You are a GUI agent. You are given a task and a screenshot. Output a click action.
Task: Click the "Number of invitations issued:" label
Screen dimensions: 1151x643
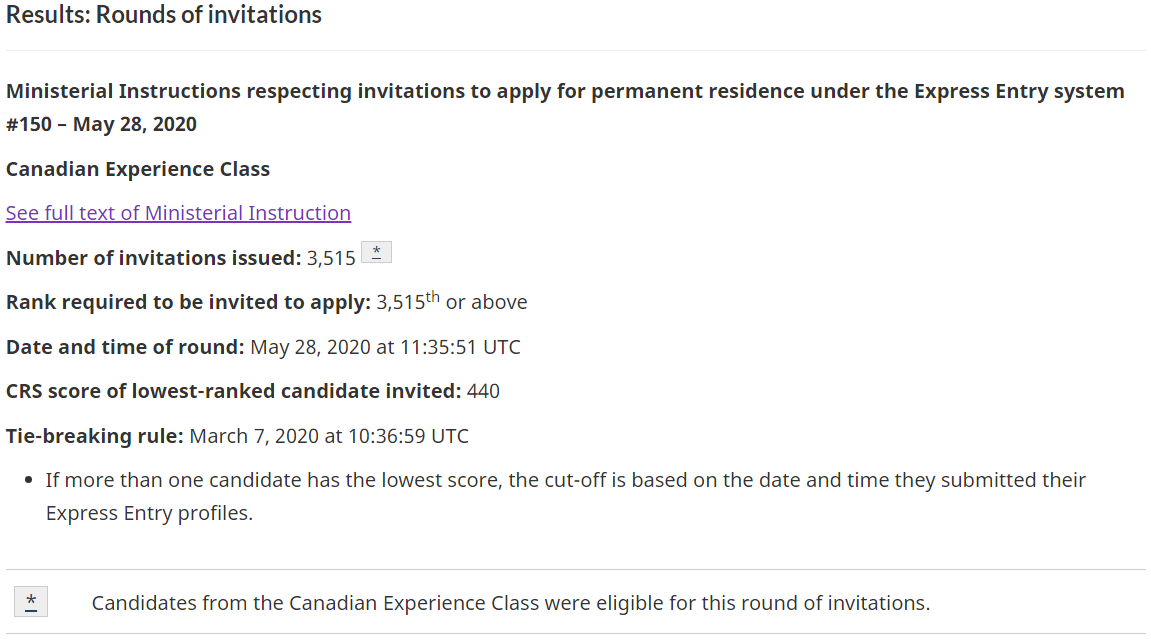click(x=153, y=258)
